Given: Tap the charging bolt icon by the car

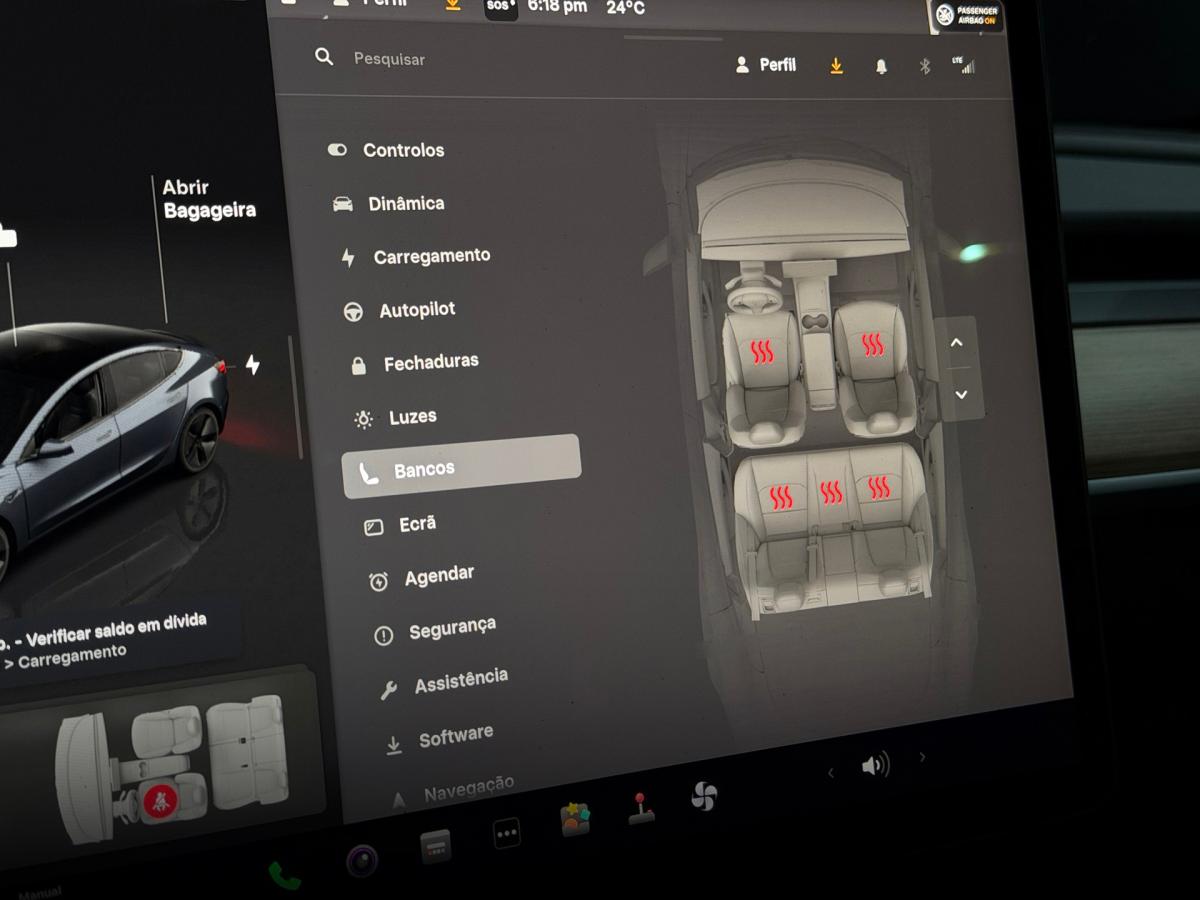Looking at the screenshot, I should [x=253, y=365].
